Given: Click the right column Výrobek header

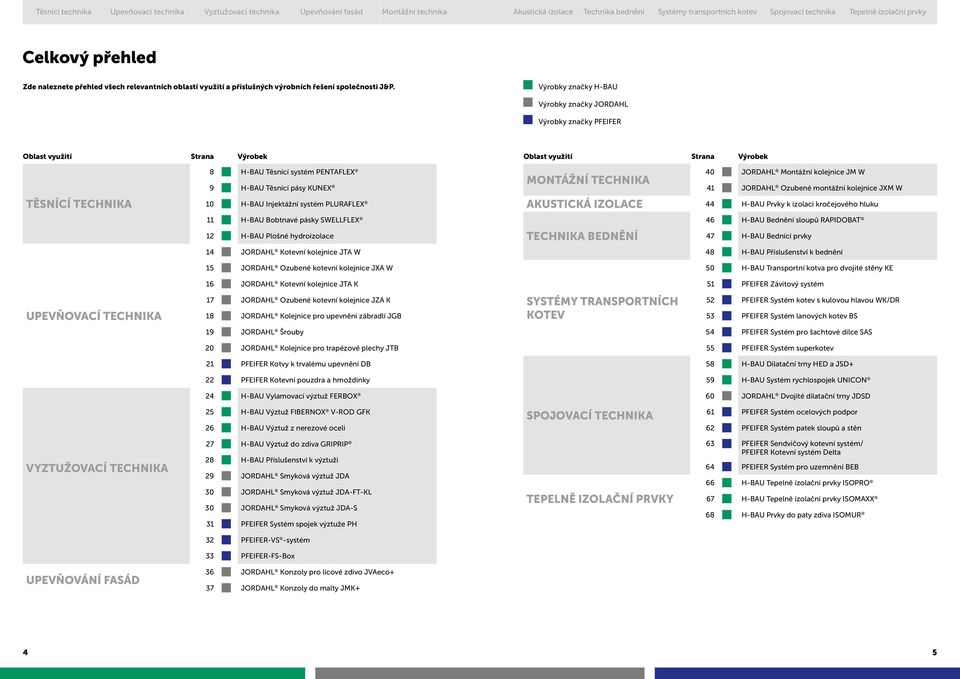Looking at the screenshot, I should tap(752, 156).
